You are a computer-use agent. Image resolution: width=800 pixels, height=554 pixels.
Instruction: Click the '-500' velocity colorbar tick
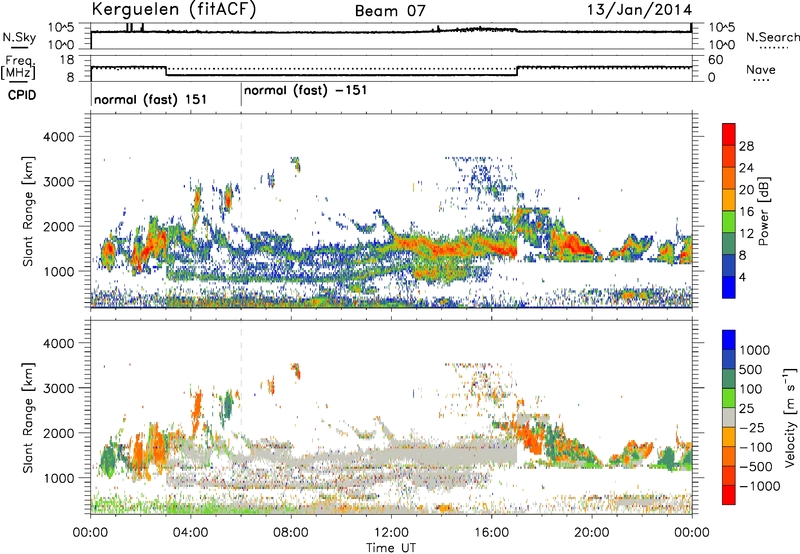coord(755,467)
